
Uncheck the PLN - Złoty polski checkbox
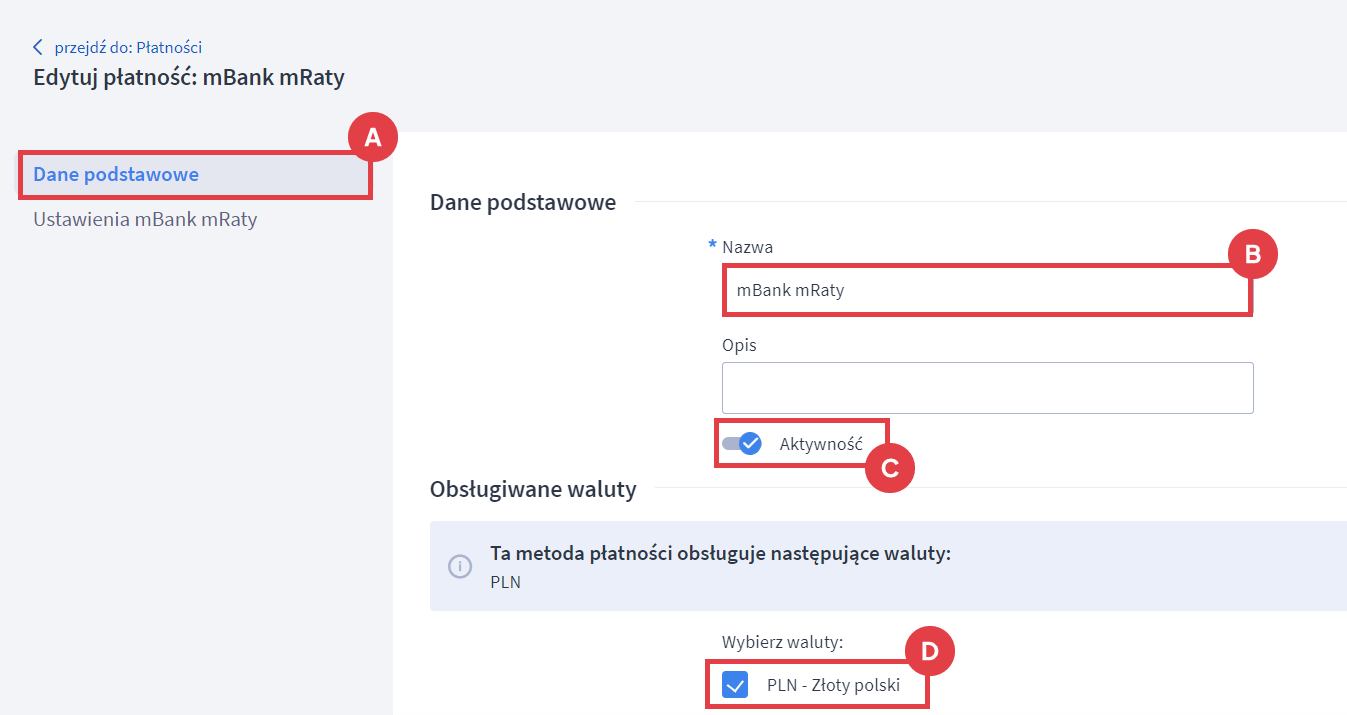pyautogui.click(x=735, y=685)
